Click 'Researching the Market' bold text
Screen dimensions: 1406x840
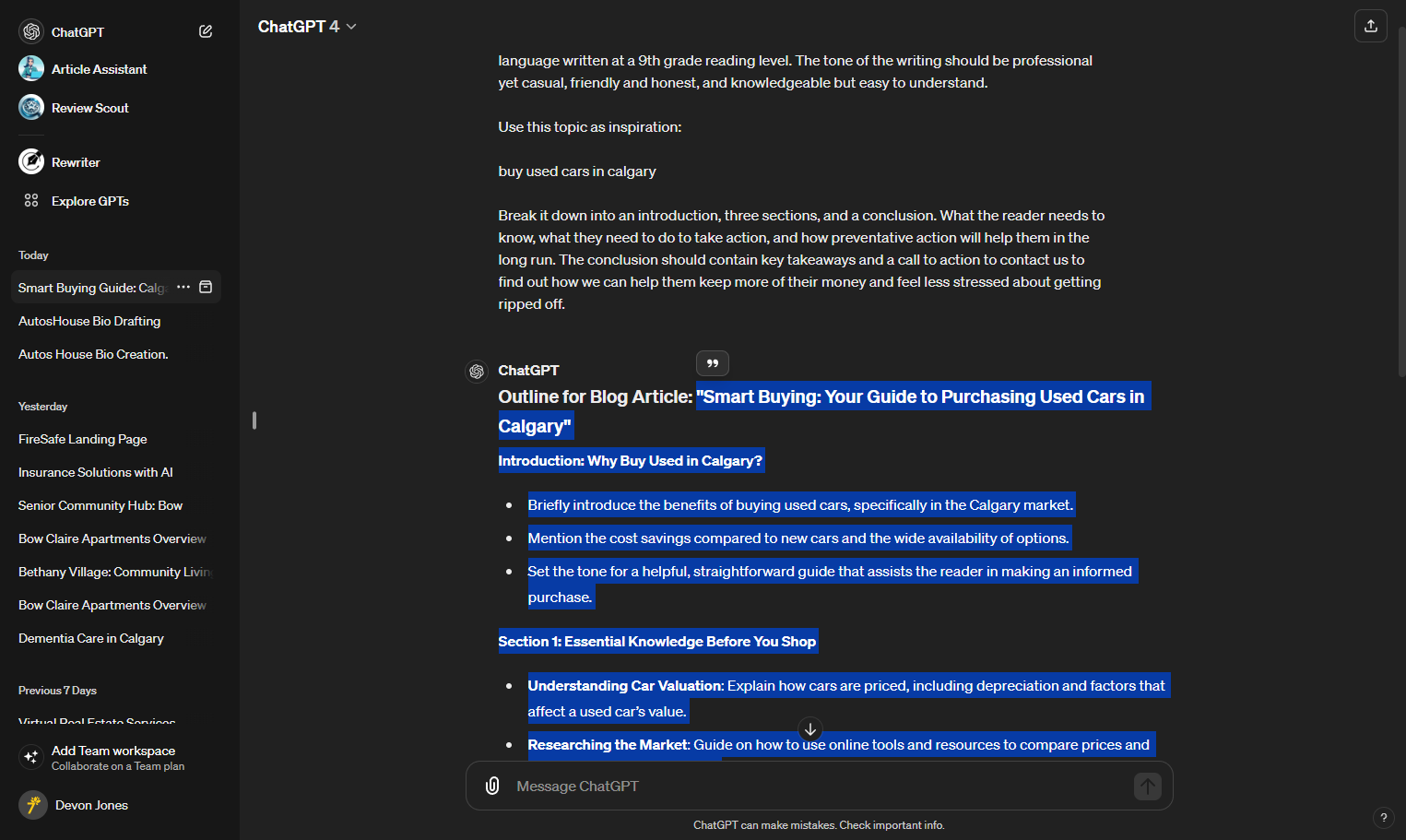(x=608, y=745)
